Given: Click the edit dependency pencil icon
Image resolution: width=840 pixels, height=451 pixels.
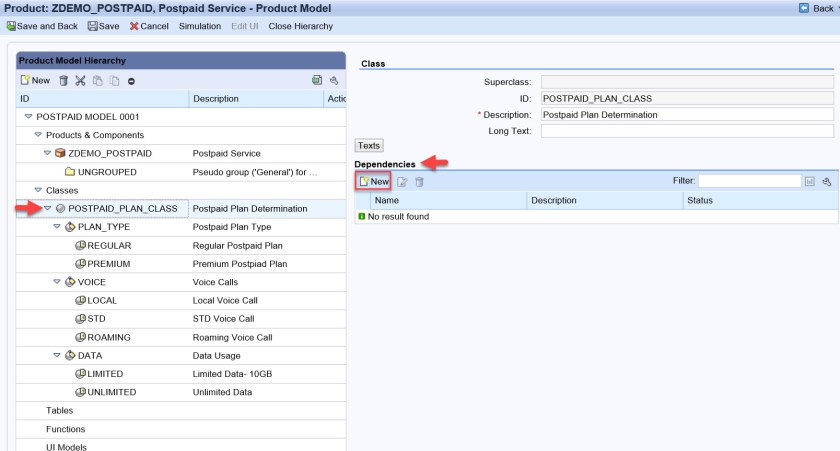Looking at the screenshot, I should pos(402,182).
